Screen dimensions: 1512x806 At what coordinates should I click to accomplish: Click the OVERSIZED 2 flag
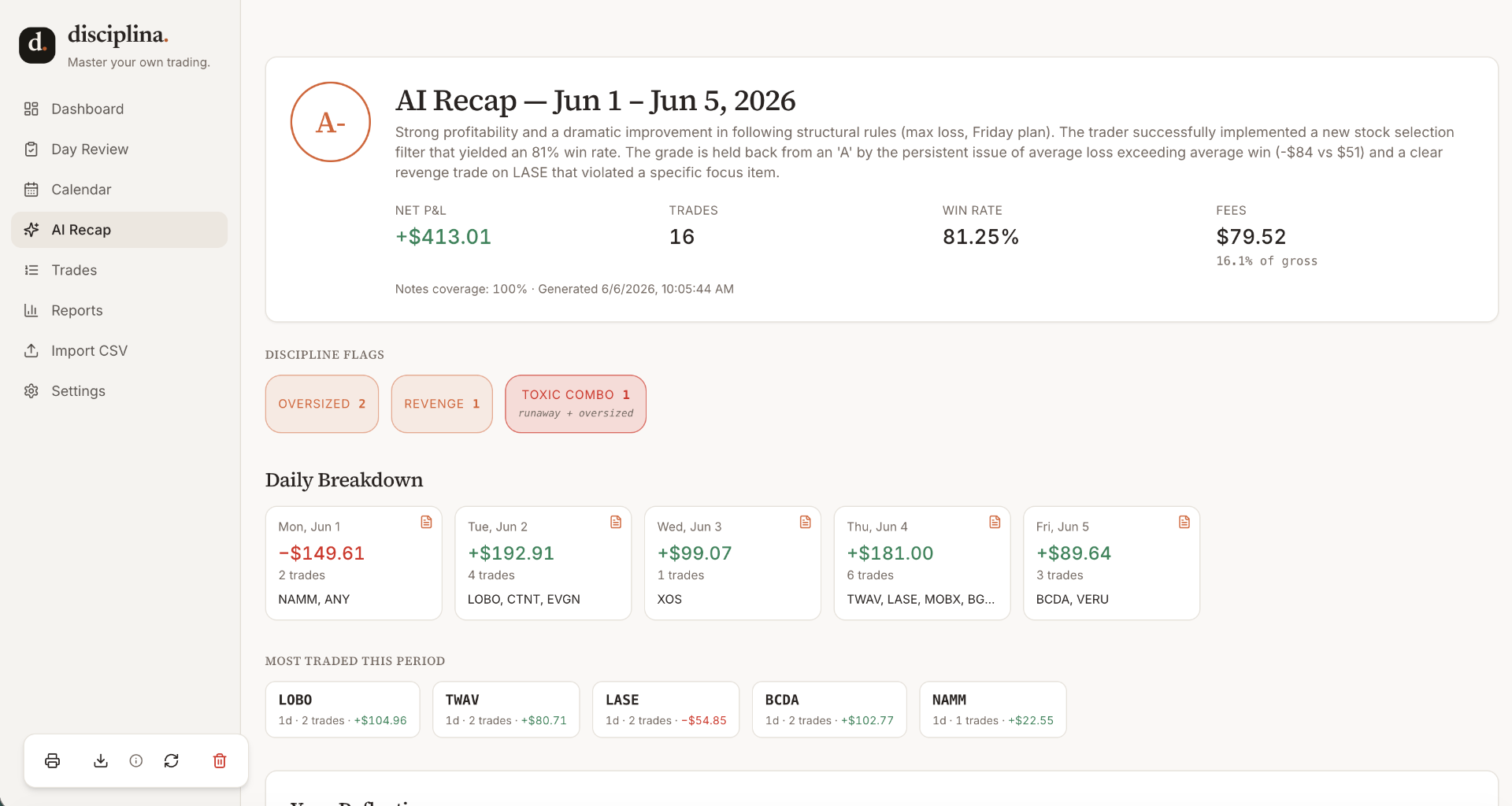[322, 404]
